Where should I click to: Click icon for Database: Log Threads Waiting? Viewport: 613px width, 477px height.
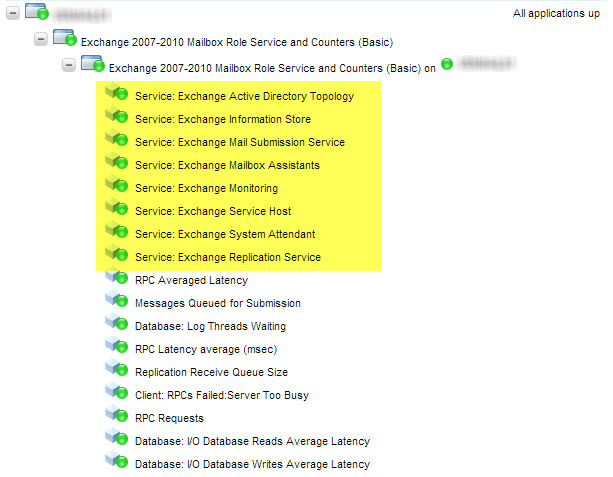[x=117, y=322]
